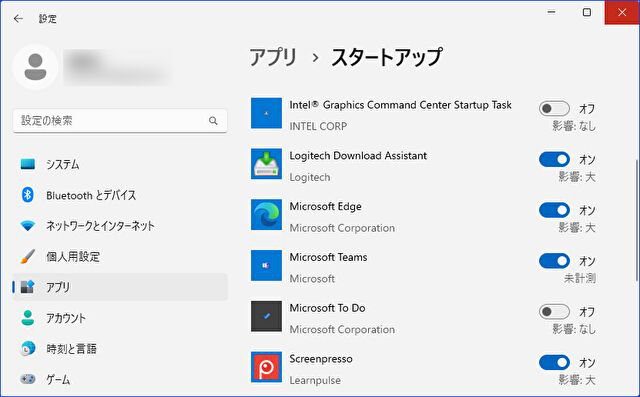640x397 pixels.
Task: Select アカウント in the sidebar
Action: (120, 318)
